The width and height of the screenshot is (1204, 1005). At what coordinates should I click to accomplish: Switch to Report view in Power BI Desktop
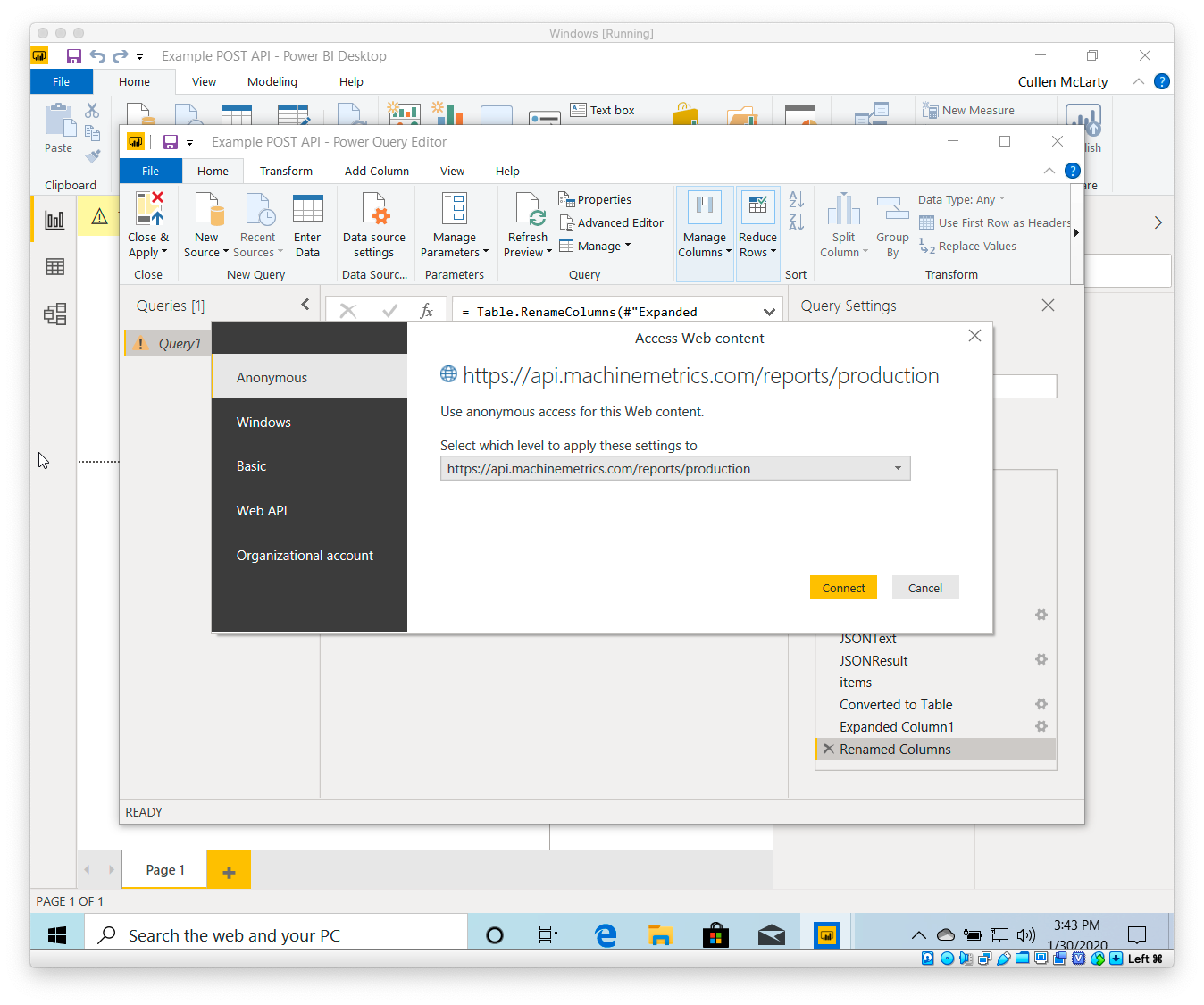point(54,220)
